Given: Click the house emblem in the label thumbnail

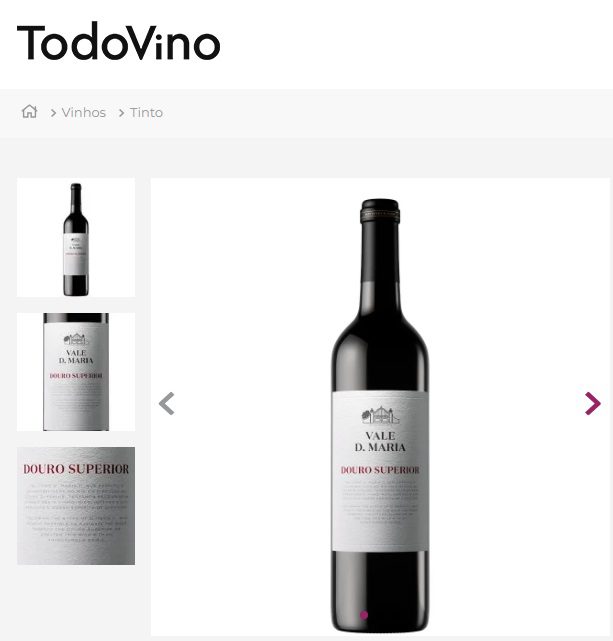Looking at the screenshot, I should [x=76, y=339].
